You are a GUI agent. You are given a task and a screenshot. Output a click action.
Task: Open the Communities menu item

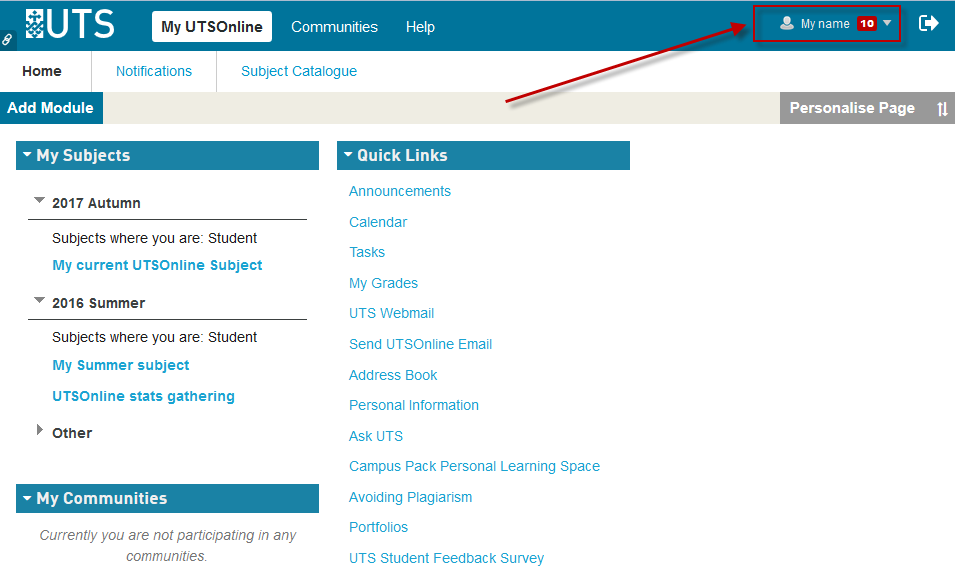(334, 27)
